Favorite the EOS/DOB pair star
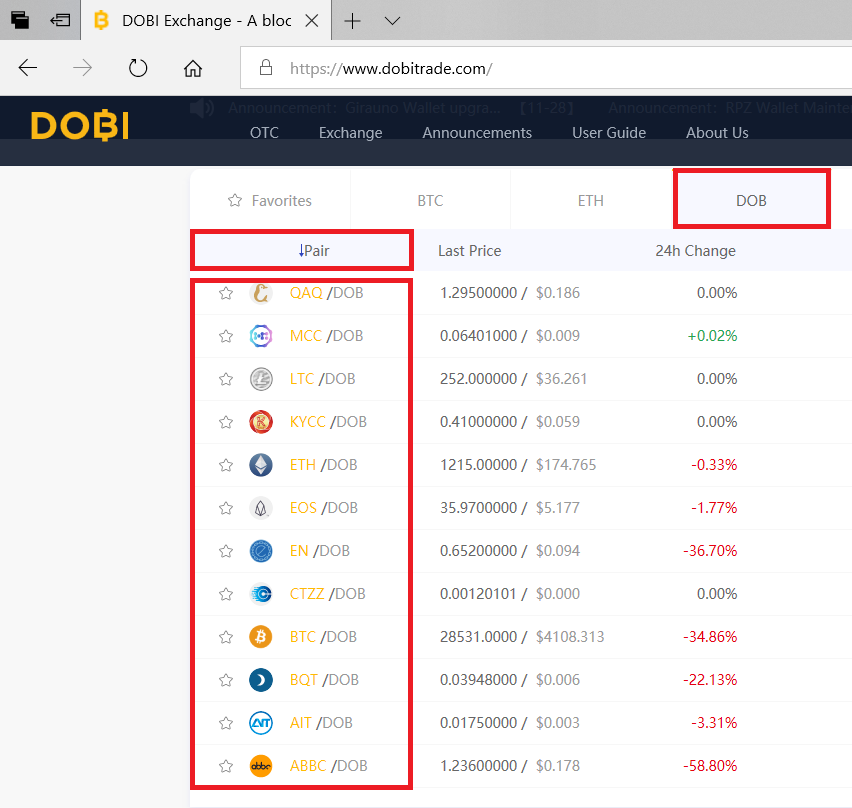Screen dimensions: 852x808 pos(226,508)
